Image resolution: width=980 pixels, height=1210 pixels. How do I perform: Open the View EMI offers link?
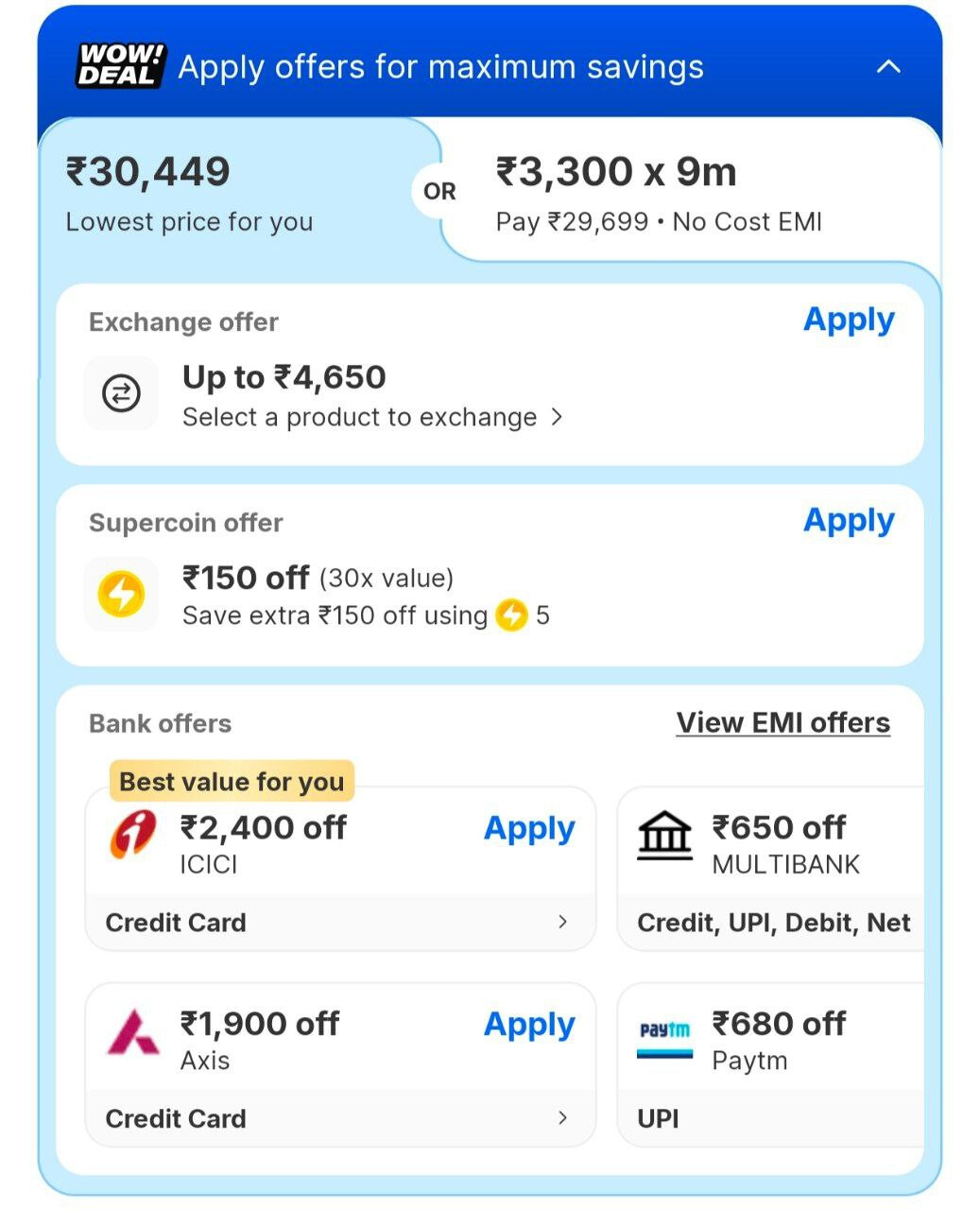tap(782, 723)
